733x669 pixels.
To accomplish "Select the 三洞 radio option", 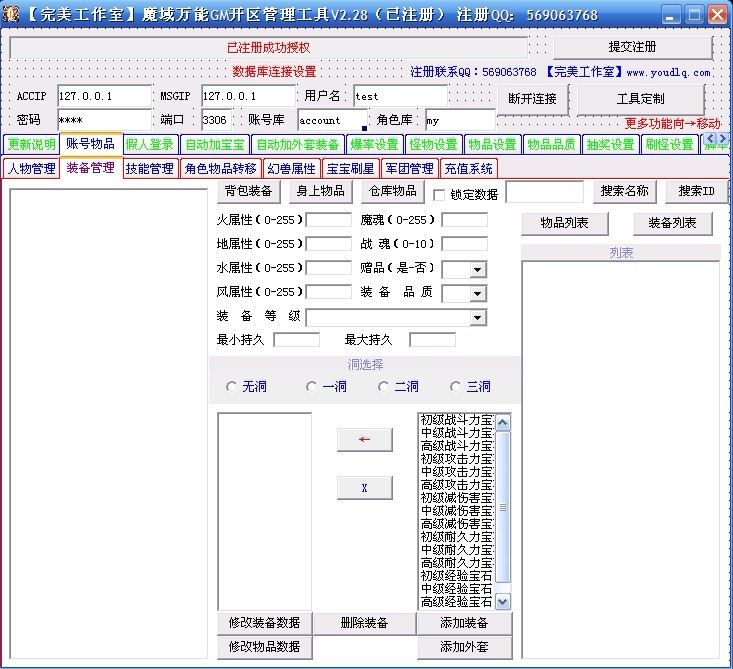I will point(457,387).
